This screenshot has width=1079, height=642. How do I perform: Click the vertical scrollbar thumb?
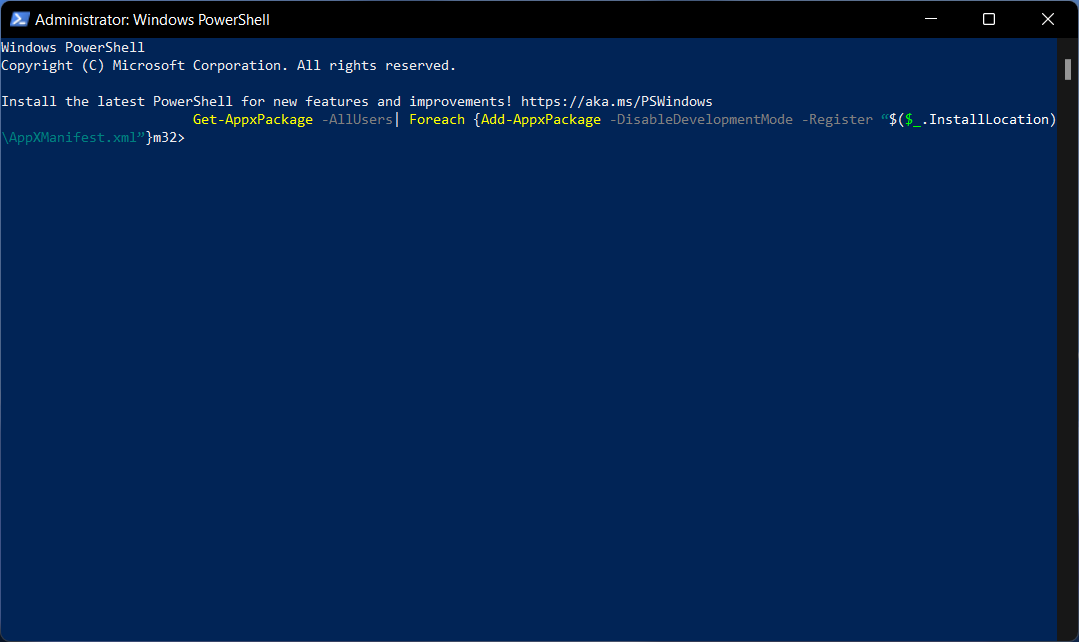pyautogui.click(x=1068, y=69)
